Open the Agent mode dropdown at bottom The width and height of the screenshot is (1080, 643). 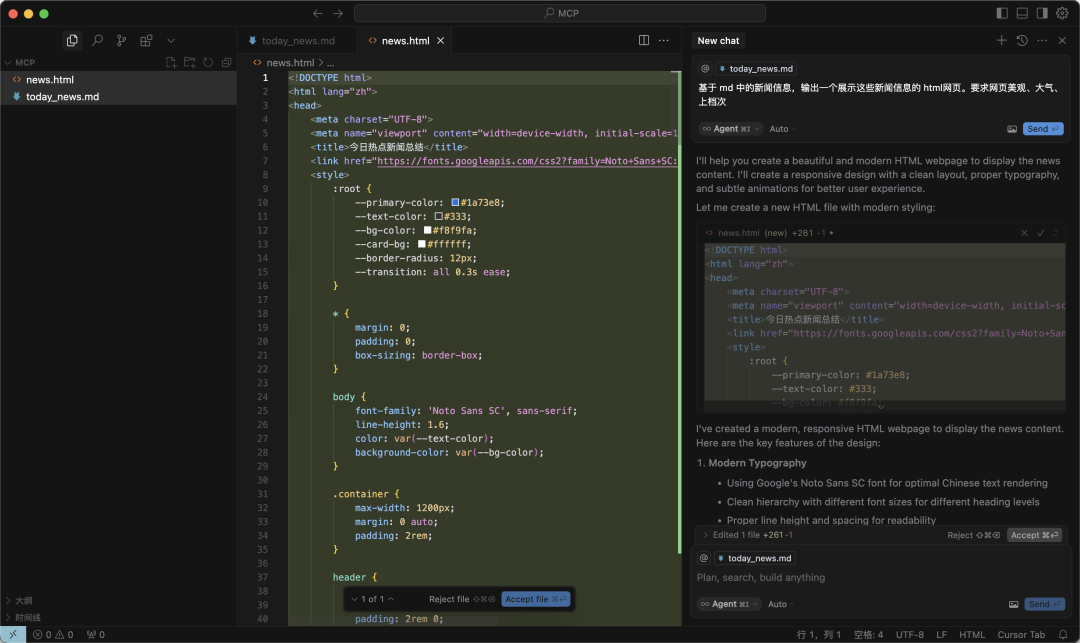[x=729, y=604]
